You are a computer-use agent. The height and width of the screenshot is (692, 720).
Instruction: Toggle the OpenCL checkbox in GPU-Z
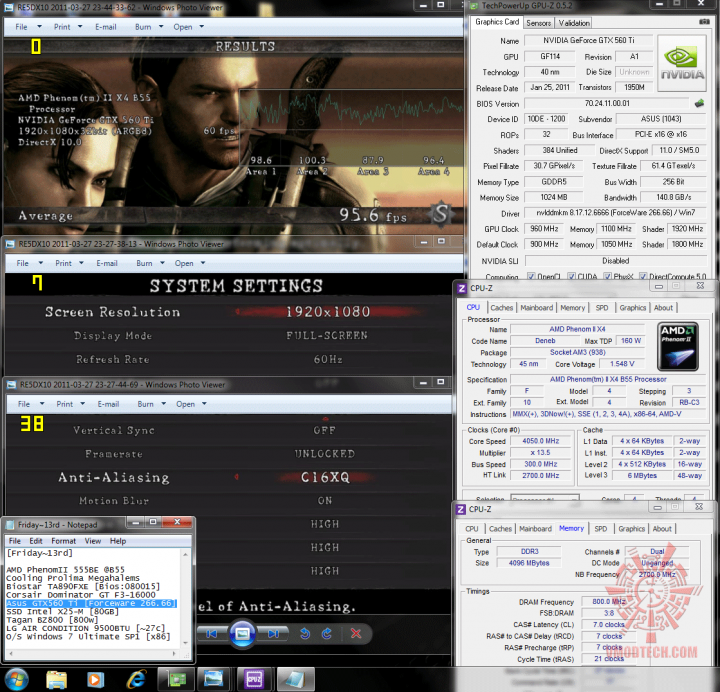point(531,276)
